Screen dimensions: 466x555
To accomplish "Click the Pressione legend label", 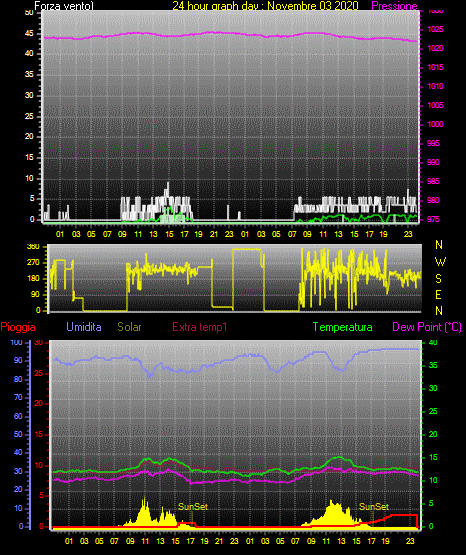I will (x=394, y=6).
